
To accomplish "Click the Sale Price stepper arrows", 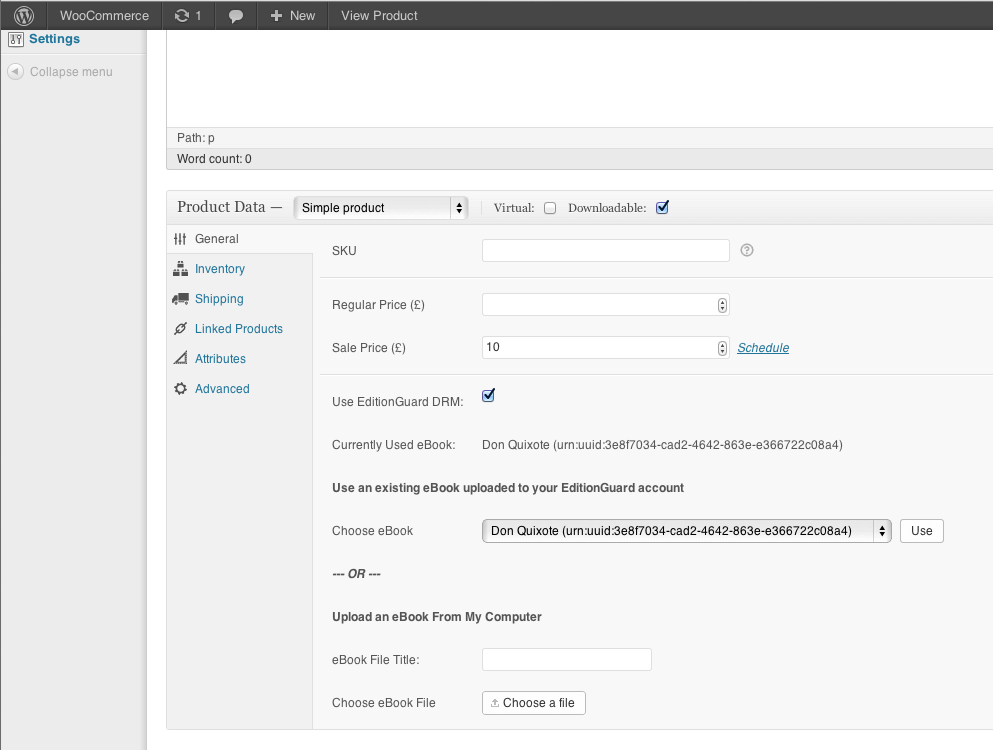I will point(722,348).
